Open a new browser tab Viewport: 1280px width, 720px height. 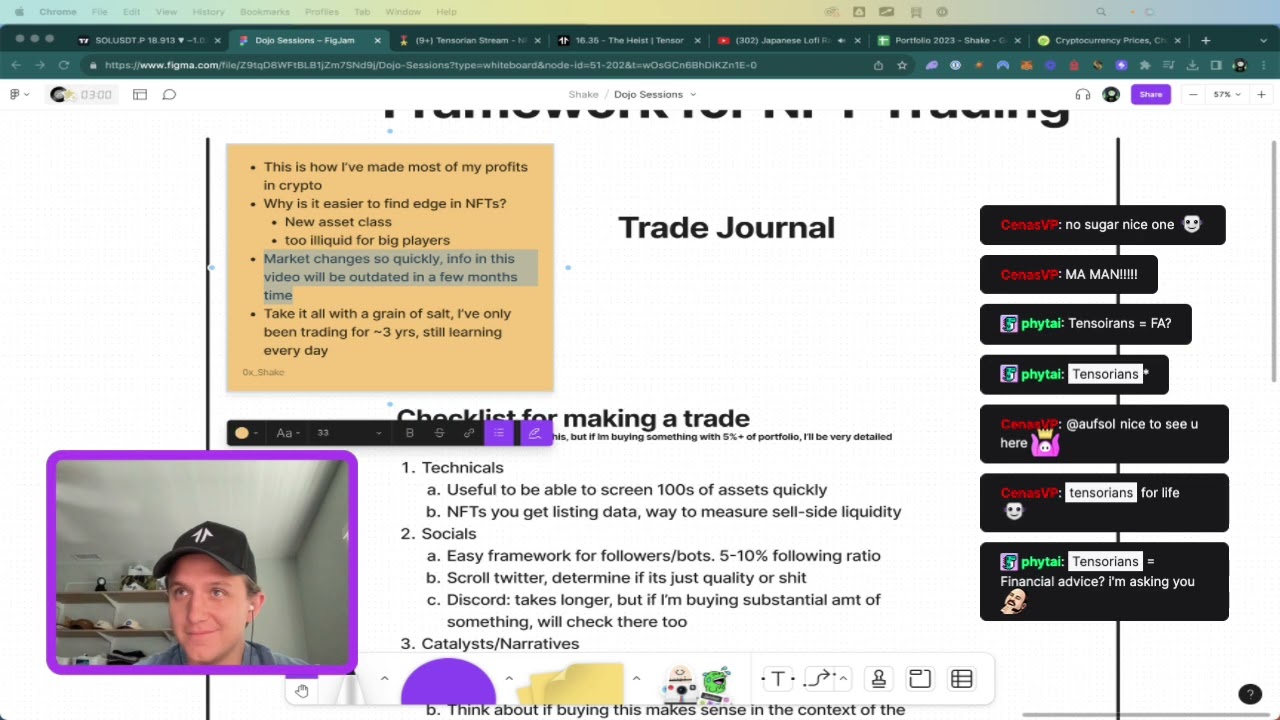(1205, 40)
